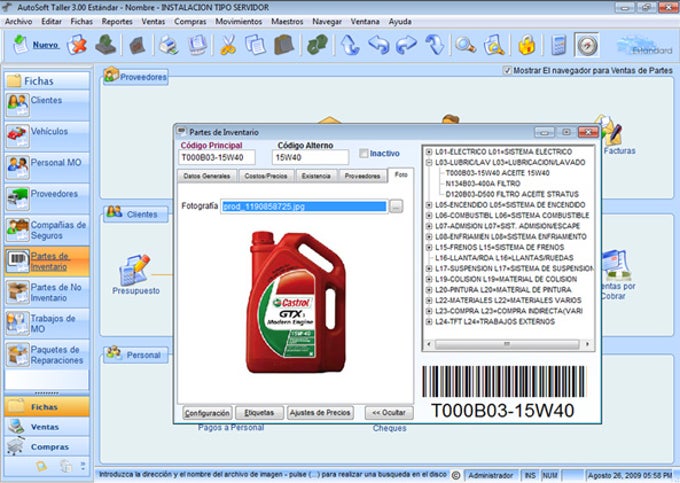Viewport: 680px width, 483px height.
Task: Expand the L15-FRENOS tree node
Action: tap(429, 247)
